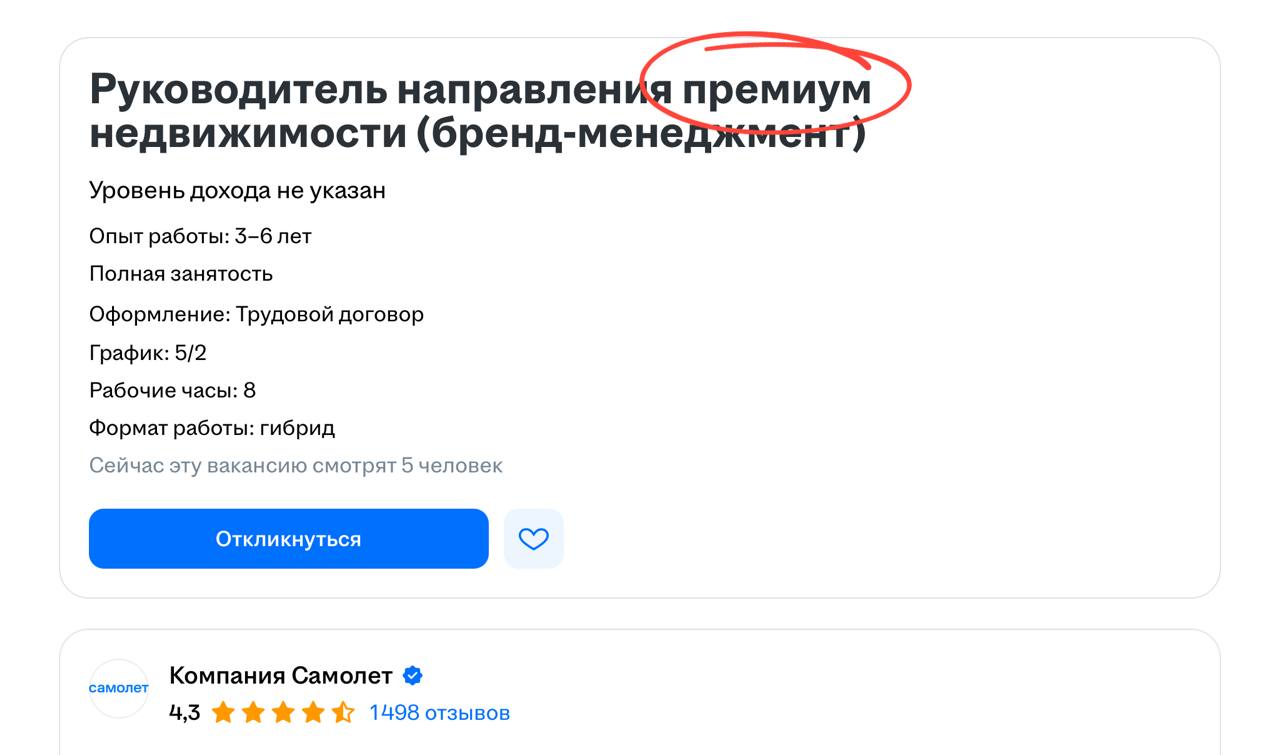Click the 4,3 company rating number
Image resolution: width=1280 pixels, height=755 pixels.
tap(184, 713)
